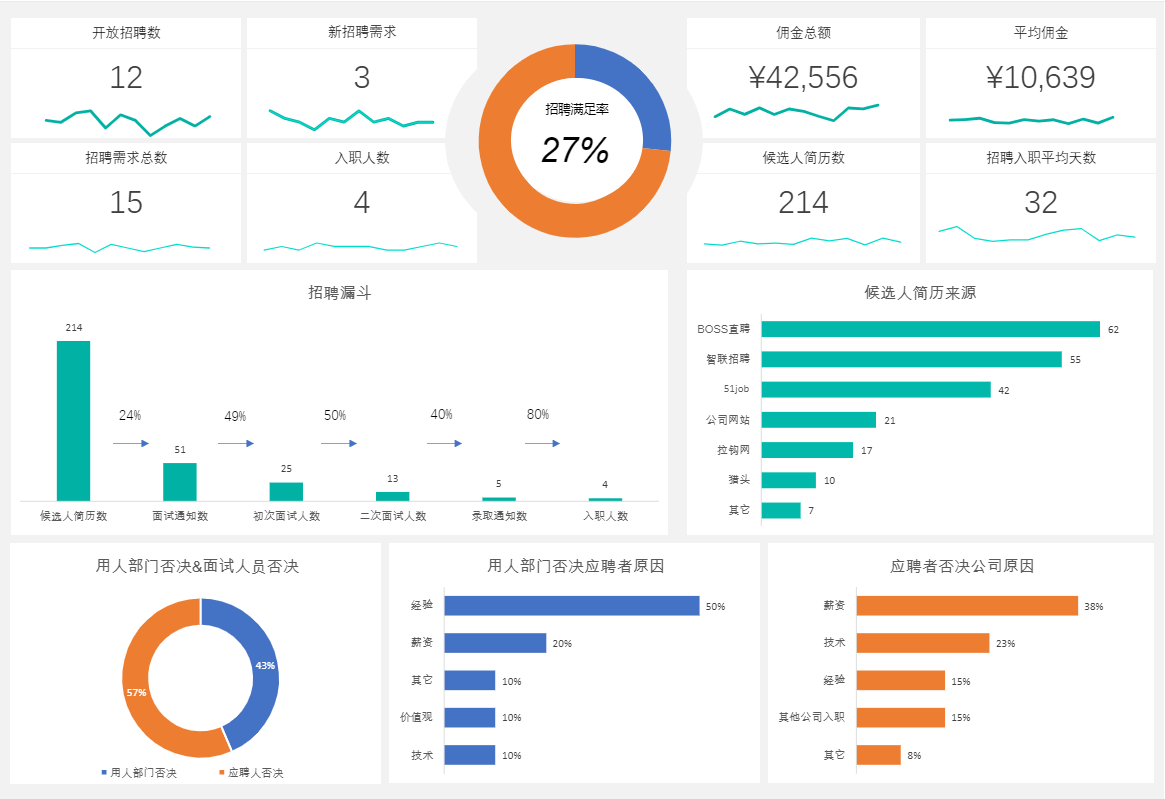Click the 猎头 bar in resume sources
The height and width of the screenshot is (799, 1165).
(x=787, y=480)
